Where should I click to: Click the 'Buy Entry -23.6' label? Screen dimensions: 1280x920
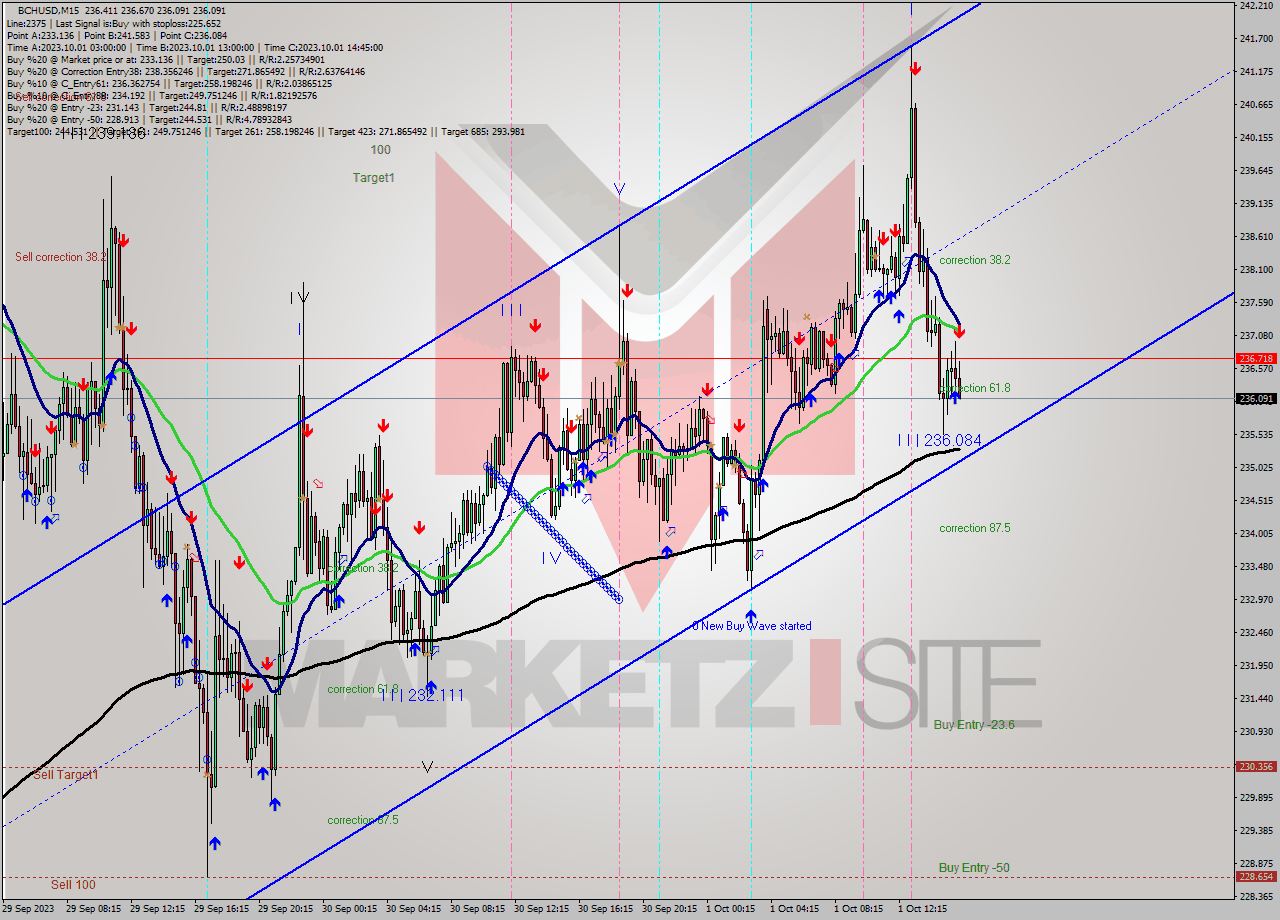(x=974, y=724)
